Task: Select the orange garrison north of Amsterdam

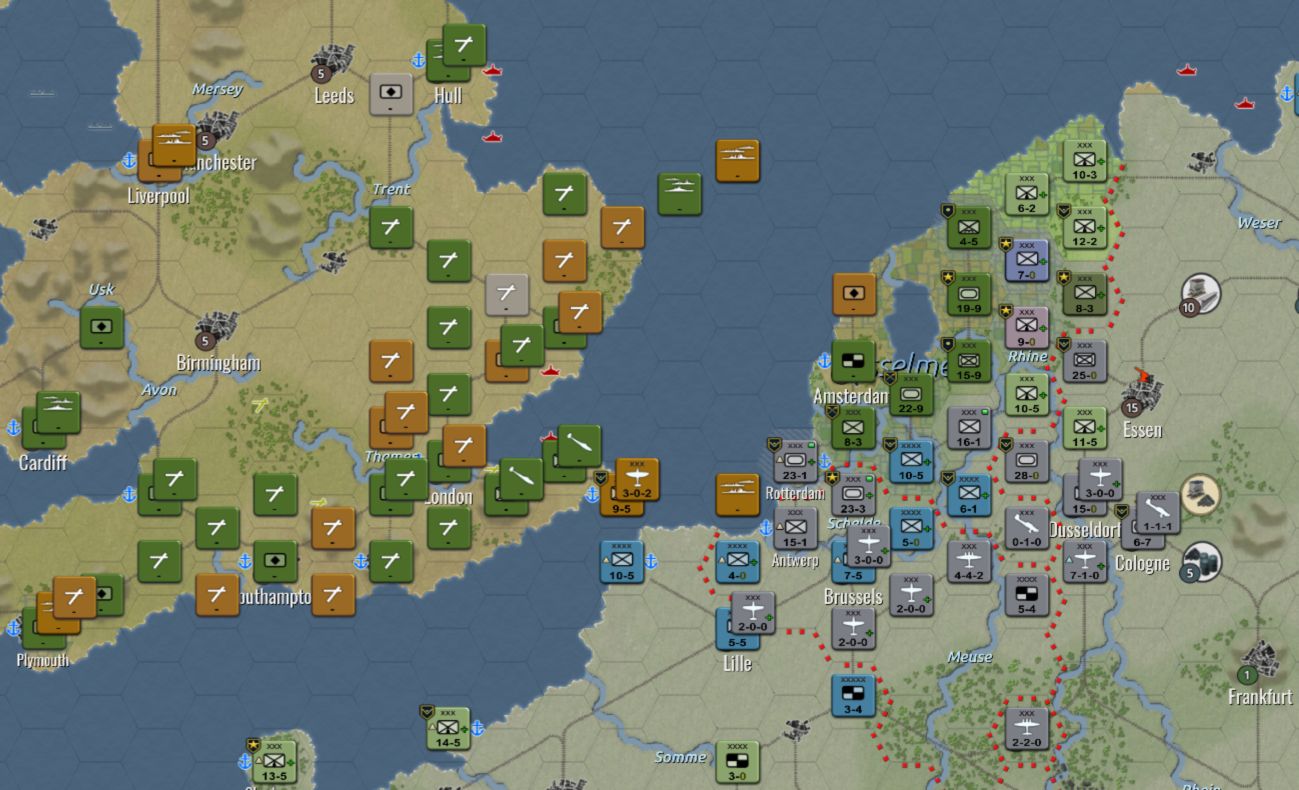Action: [x=853, y=294]
